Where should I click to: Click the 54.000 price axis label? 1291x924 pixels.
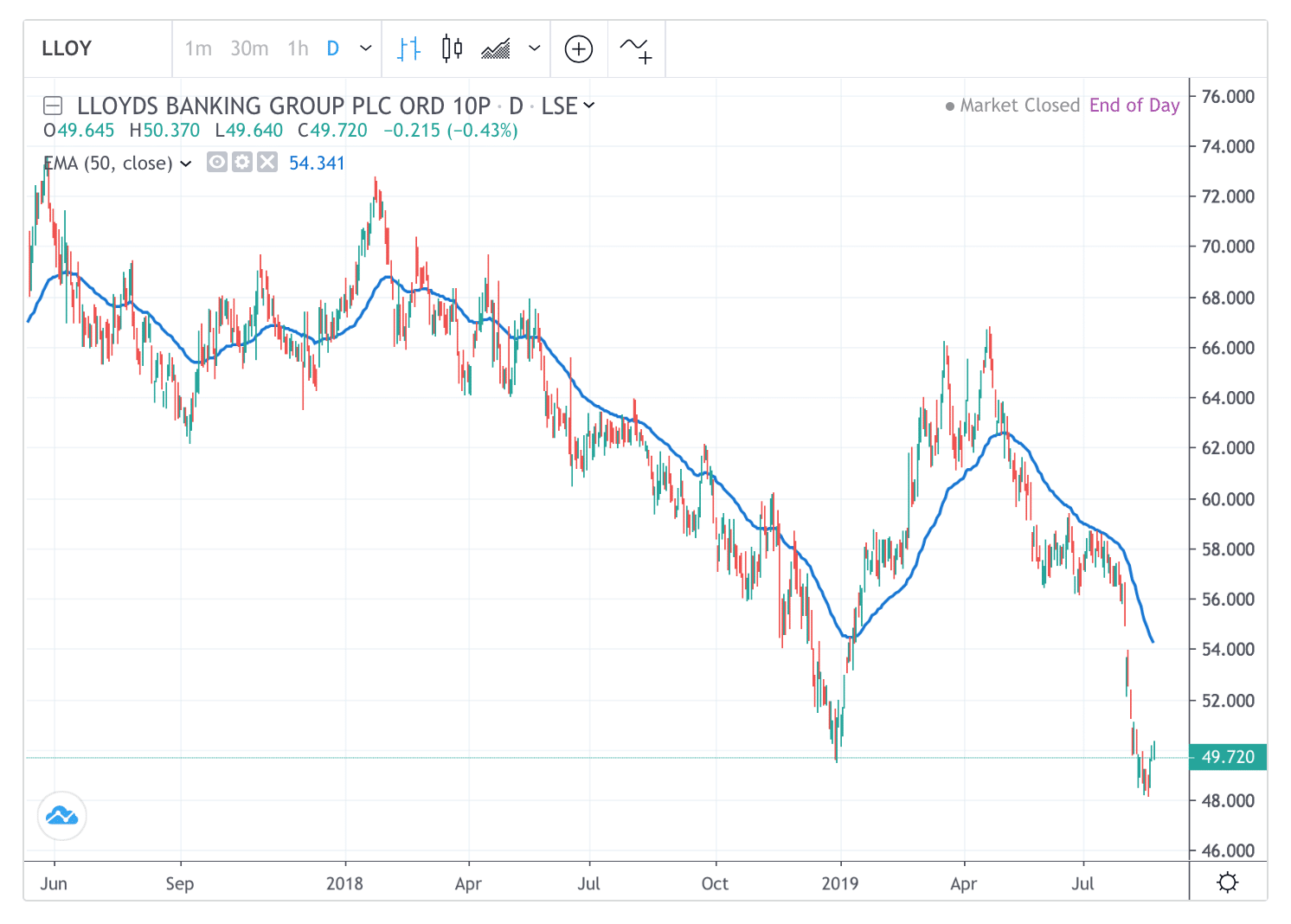(1228, 649)
